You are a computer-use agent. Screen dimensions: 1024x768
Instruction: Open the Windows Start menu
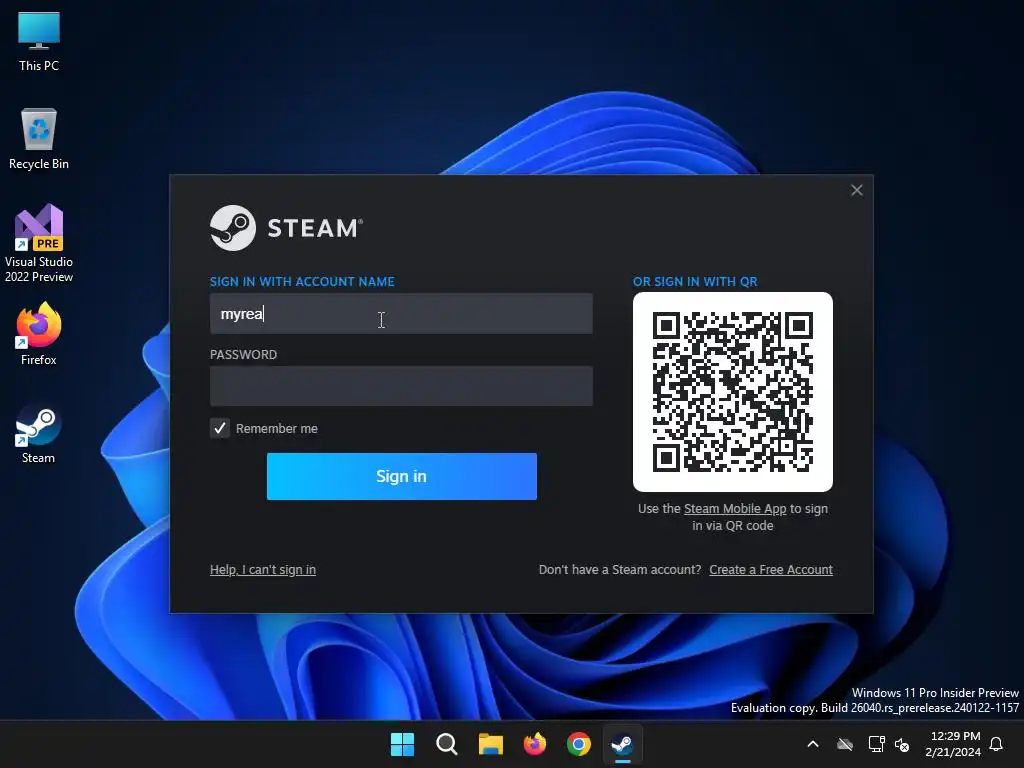[402, 744]
